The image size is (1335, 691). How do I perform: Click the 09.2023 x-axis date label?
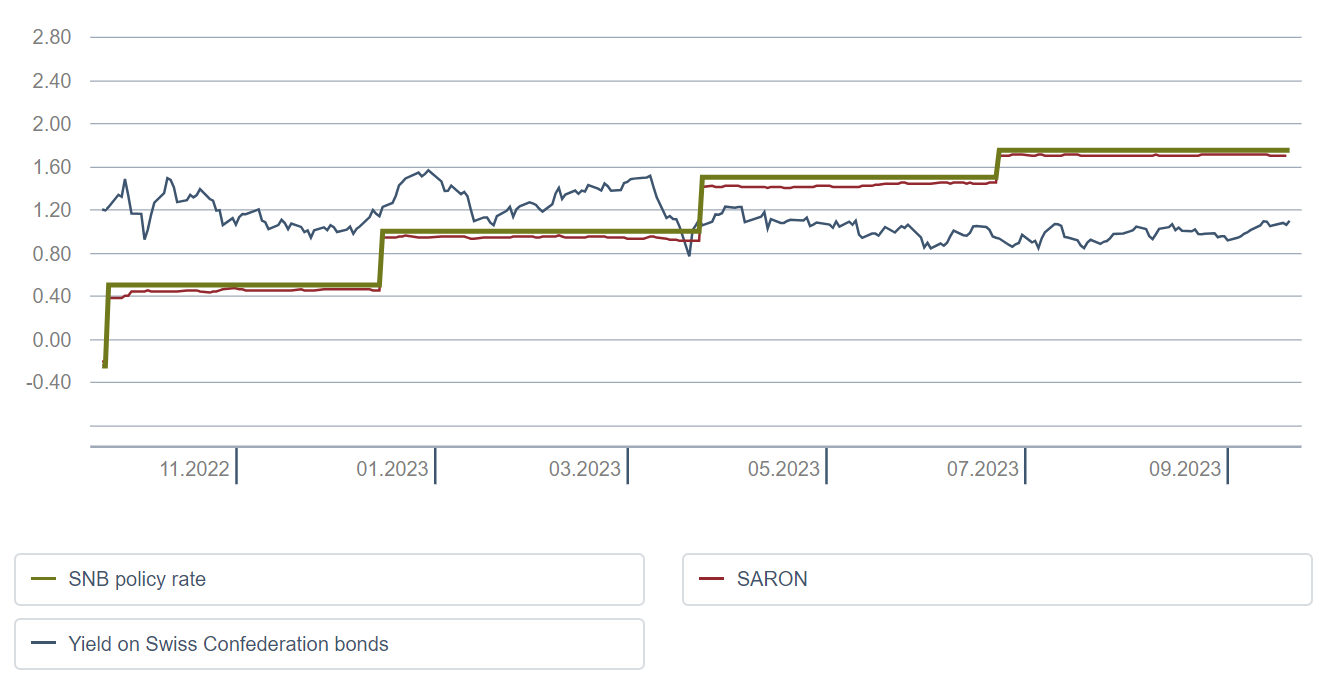[x=1185, y=468]
